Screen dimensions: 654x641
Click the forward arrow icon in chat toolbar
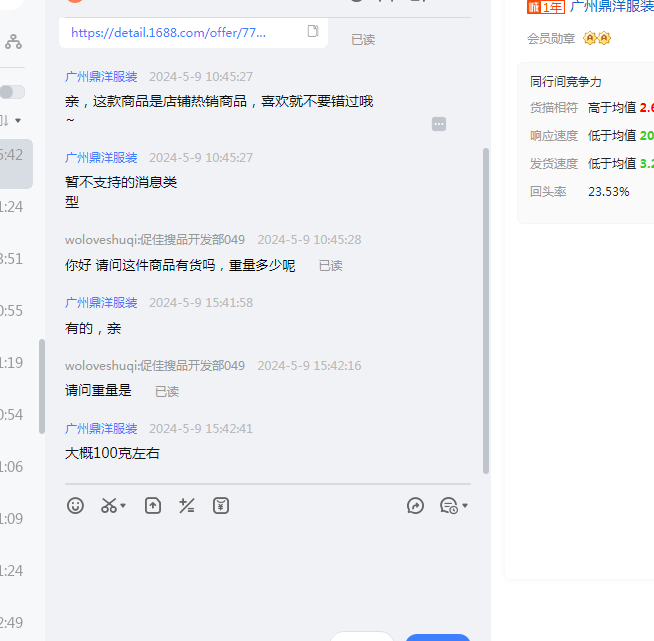[416, 506]
